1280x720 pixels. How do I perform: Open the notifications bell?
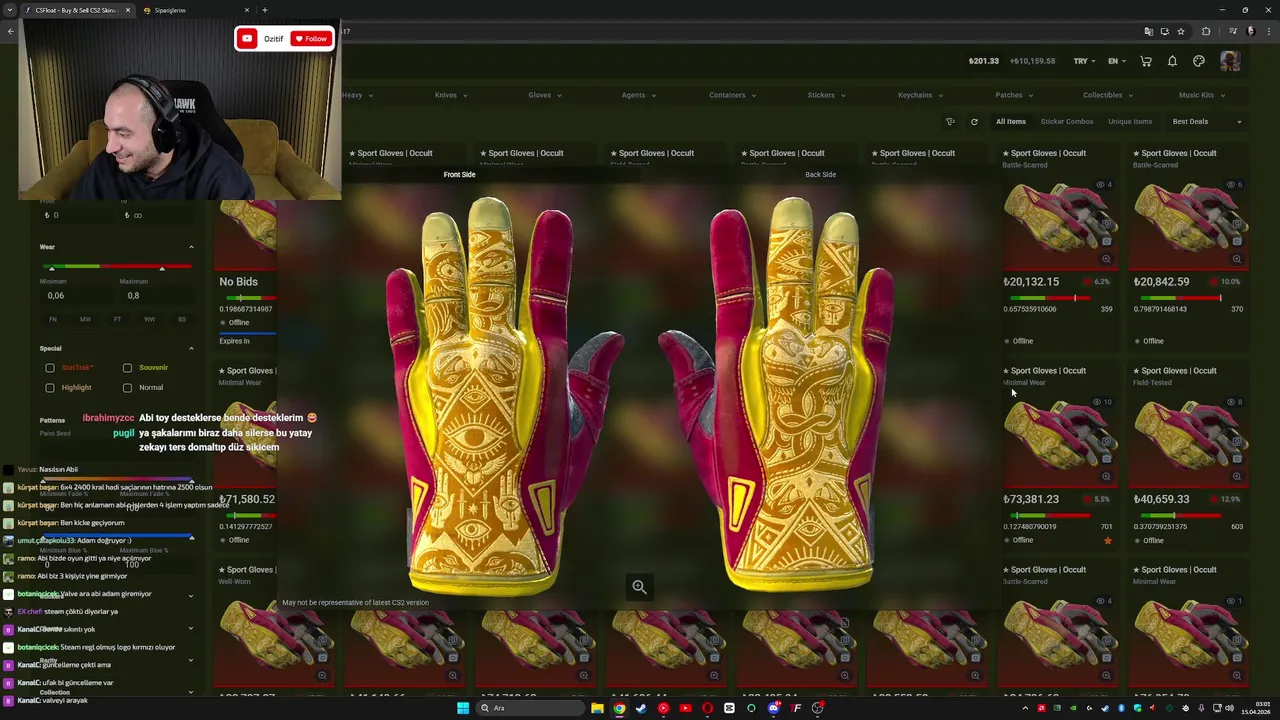coord(1172,61)
